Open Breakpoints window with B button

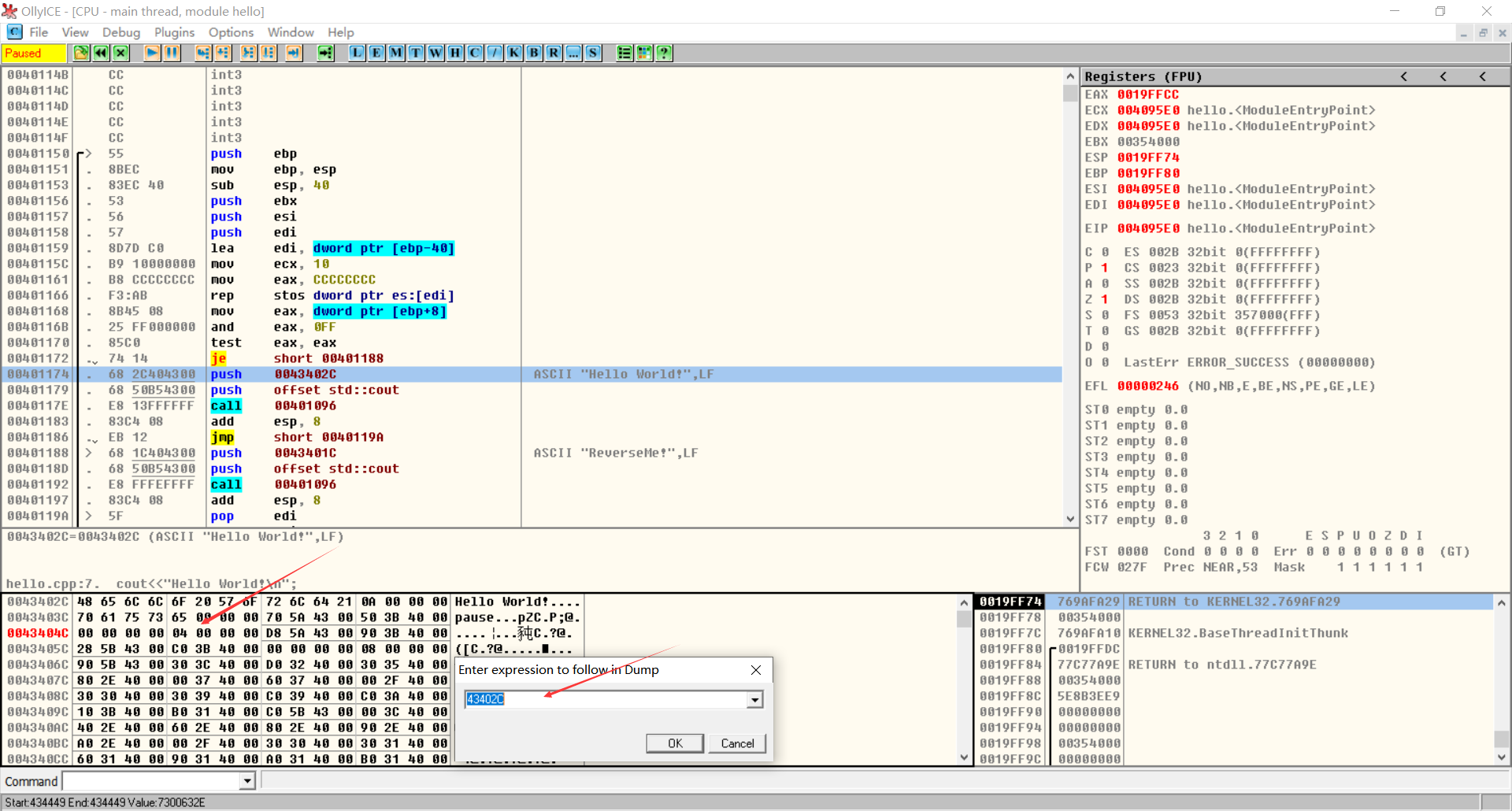[534, 53]
